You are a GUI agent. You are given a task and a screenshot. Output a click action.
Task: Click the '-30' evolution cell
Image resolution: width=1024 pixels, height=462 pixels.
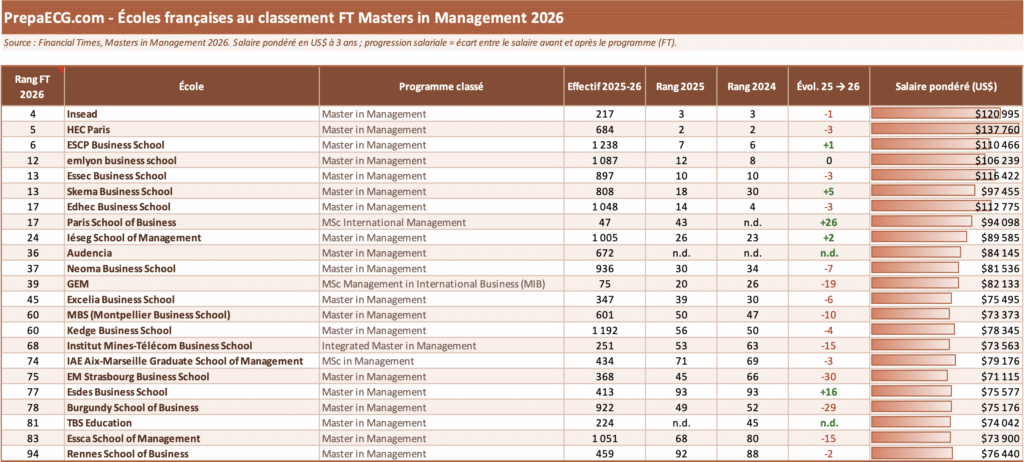pyautogui.click(x=829, y=376)
